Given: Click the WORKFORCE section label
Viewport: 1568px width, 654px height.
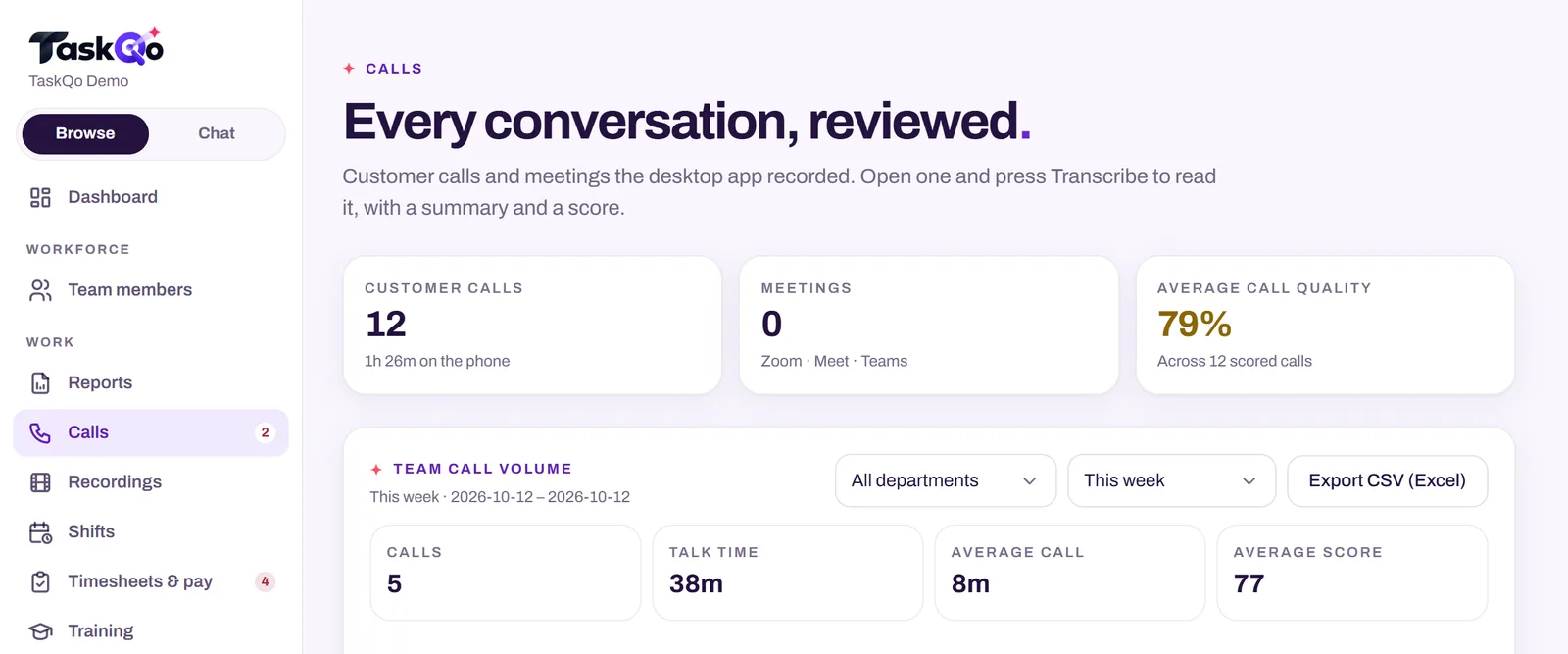Looking at the screenshot, I should tap(78, 249).
